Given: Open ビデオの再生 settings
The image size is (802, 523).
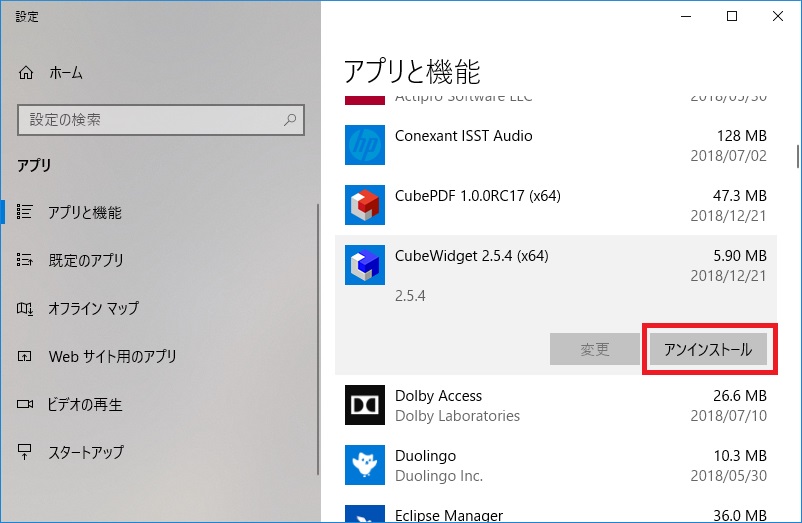Looking at the screenshot, I should (85, 404).
